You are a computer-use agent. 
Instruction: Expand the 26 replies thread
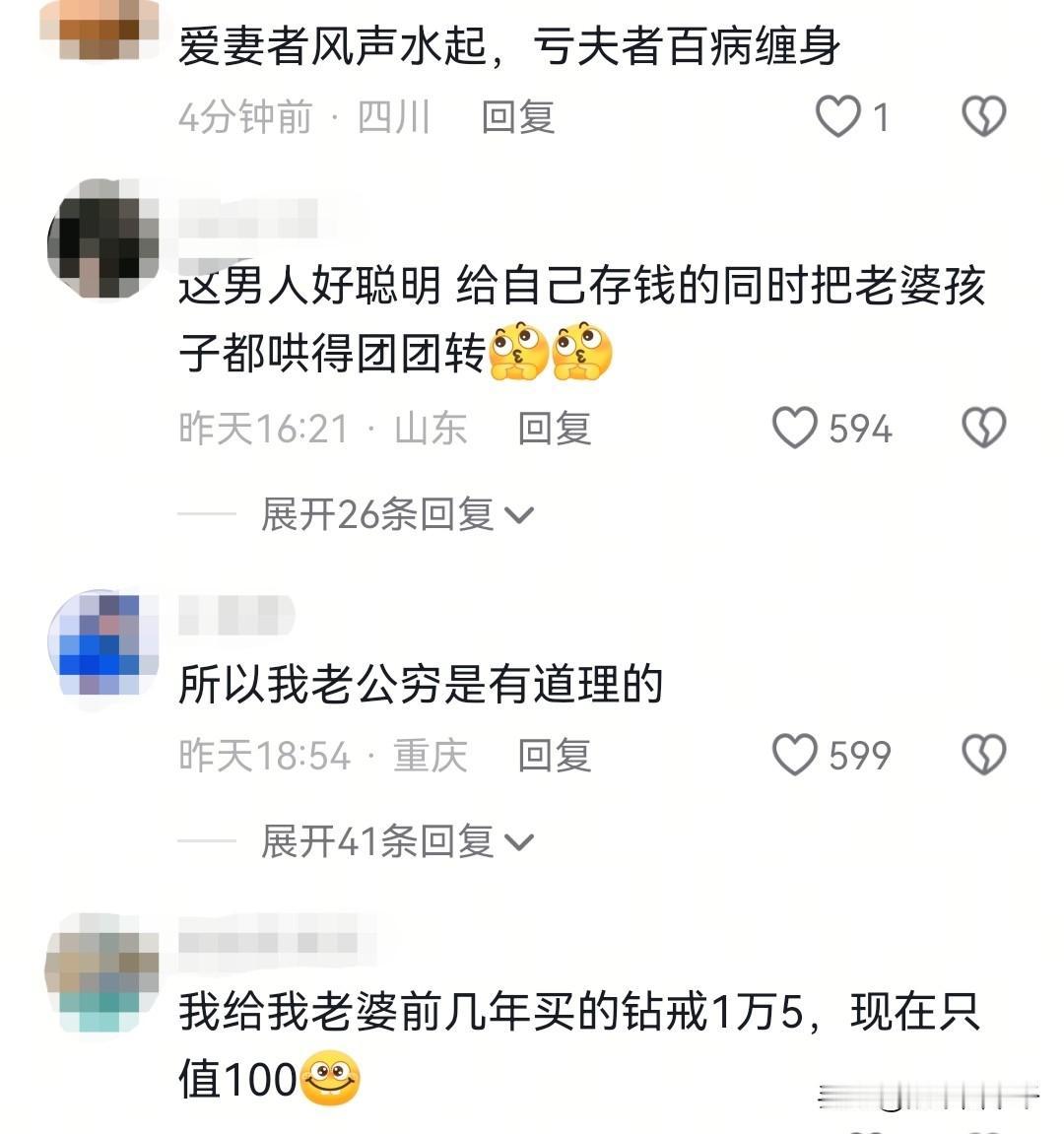(397, 514)
